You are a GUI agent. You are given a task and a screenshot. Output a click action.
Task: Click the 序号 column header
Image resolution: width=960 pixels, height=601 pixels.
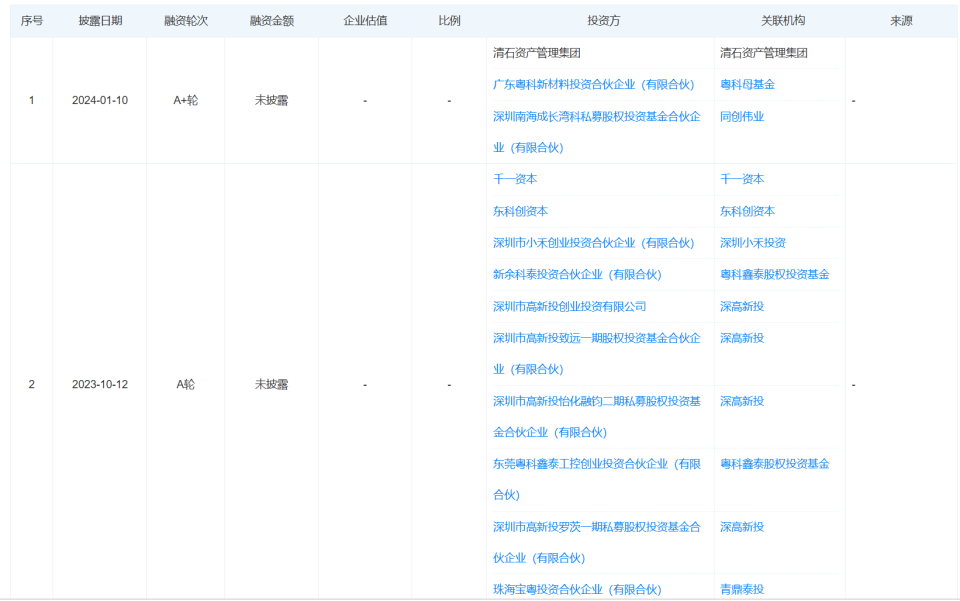point(32,21)
